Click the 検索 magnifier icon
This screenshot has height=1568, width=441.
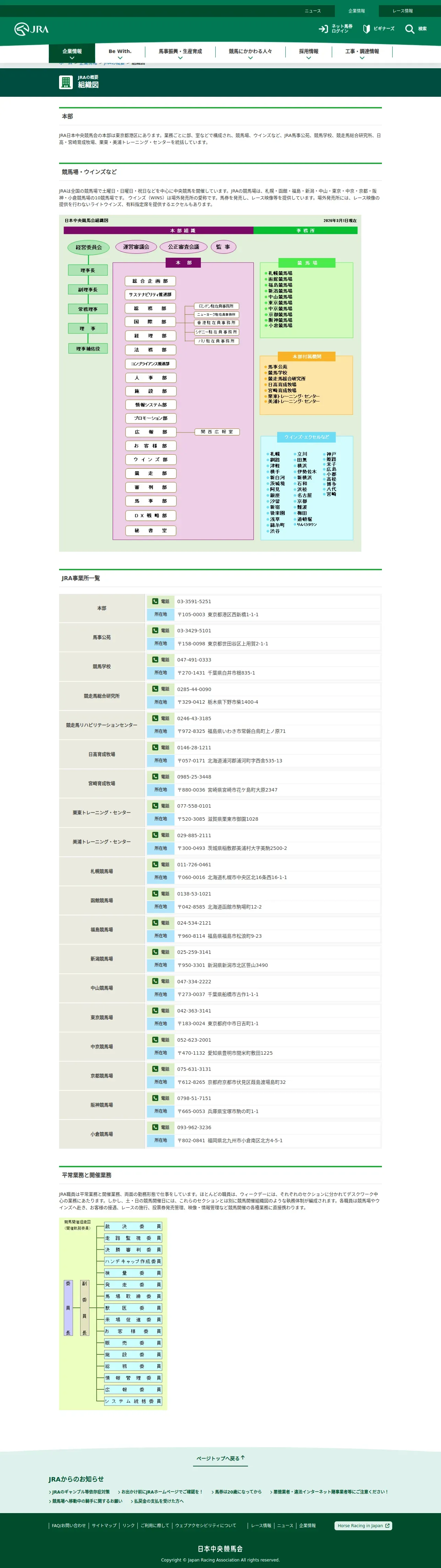click(409, 28)
